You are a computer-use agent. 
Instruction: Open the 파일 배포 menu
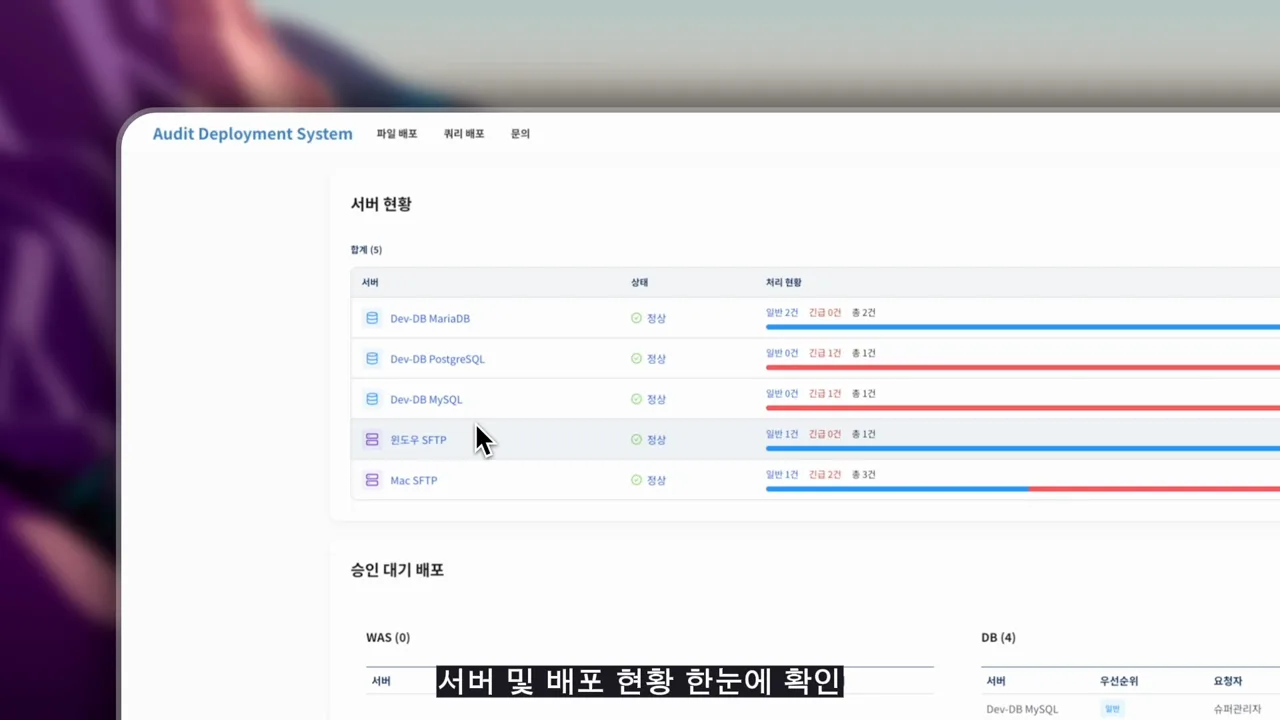[x=397, y=133]
